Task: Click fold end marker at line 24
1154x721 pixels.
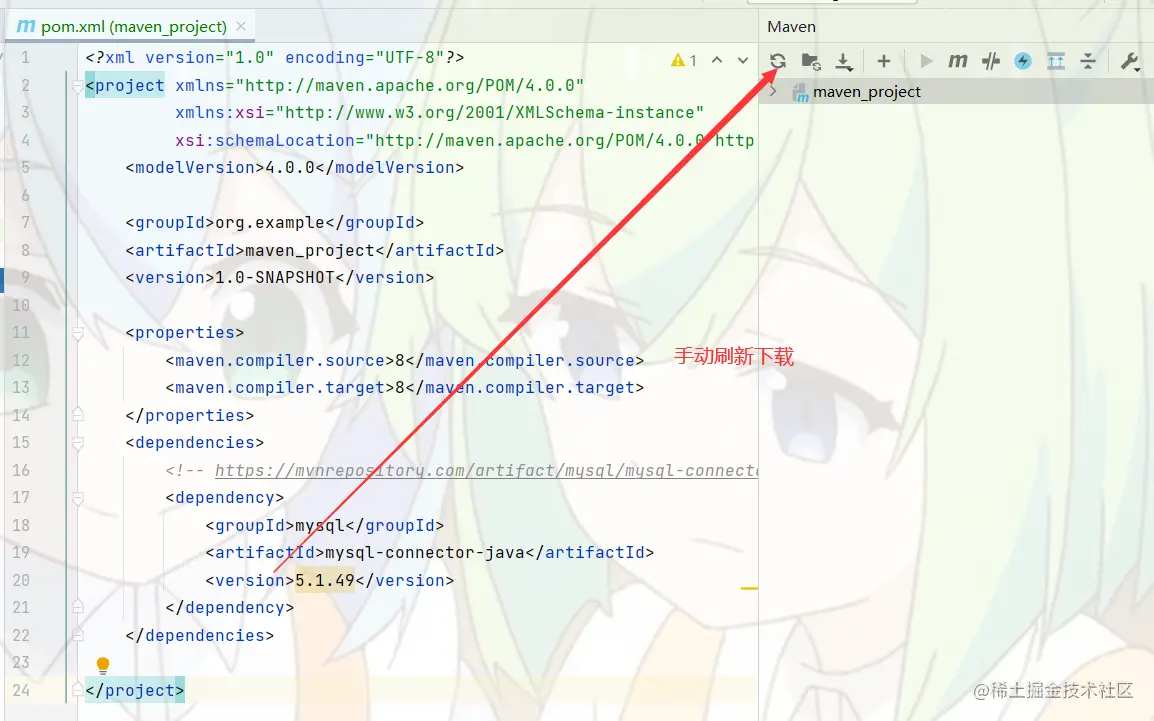Action: coord(77,690)
